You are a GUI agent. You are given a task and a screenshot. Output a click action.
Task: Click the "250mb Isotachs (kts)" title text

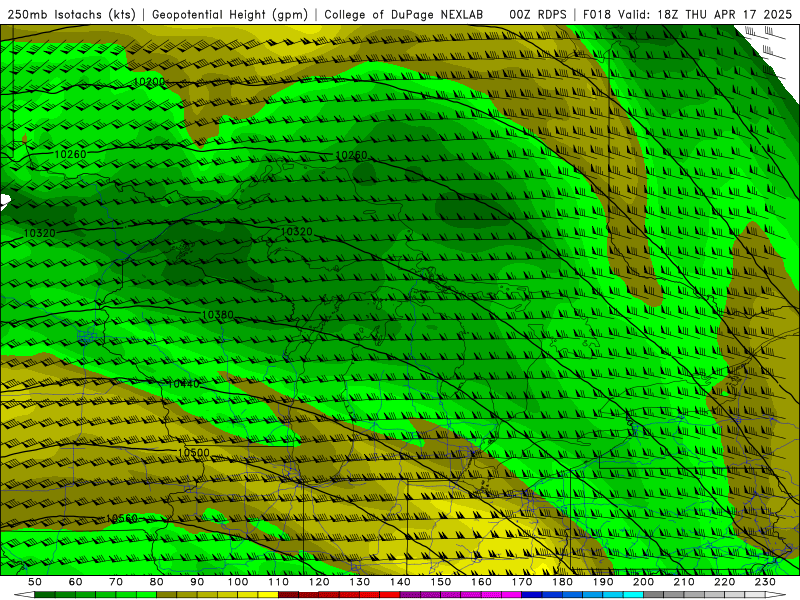(71, 14)
